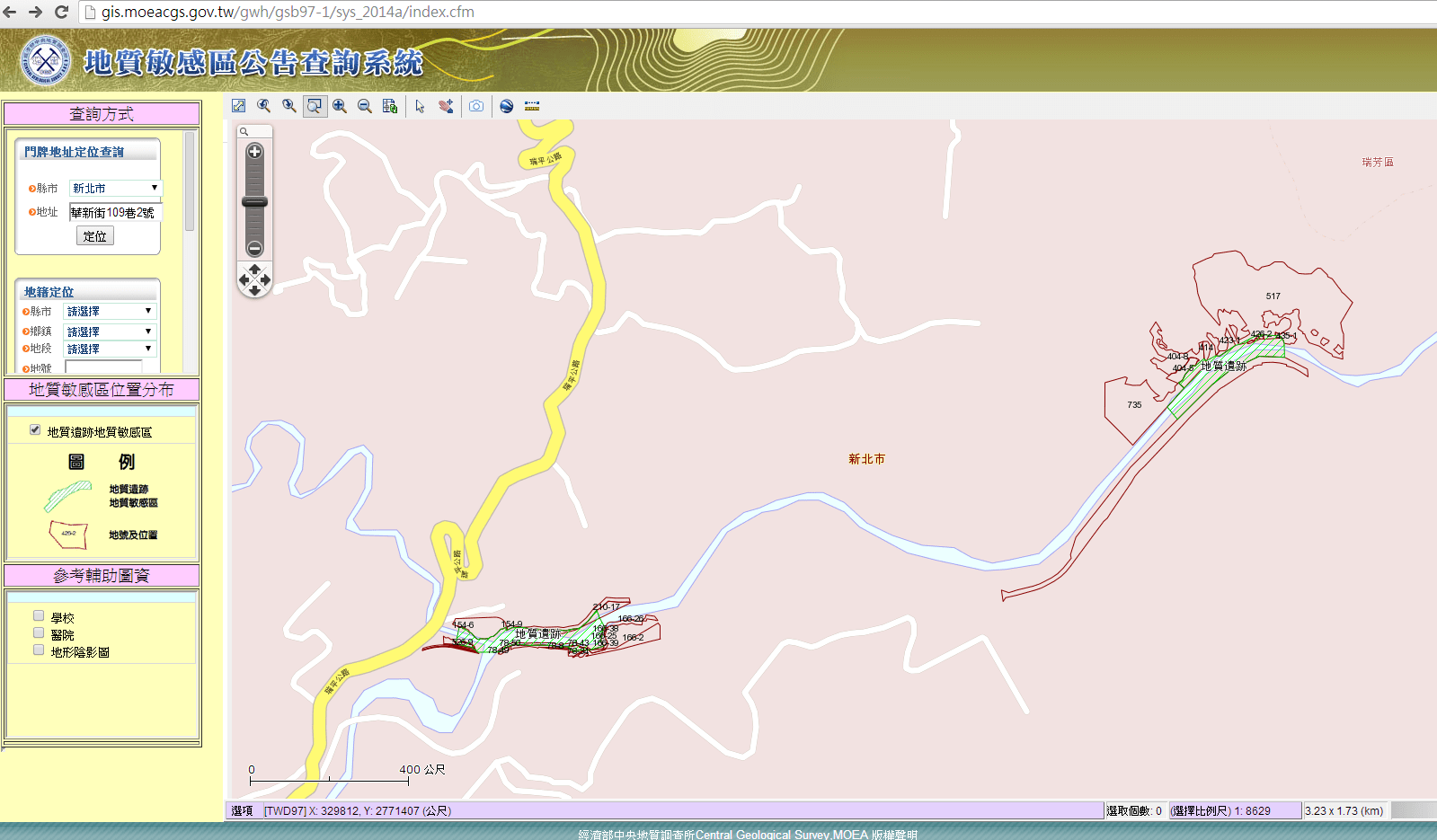Select the zoom in magnifier tool
Viewport: 1437px width, 840px height.
click(340, 106)
